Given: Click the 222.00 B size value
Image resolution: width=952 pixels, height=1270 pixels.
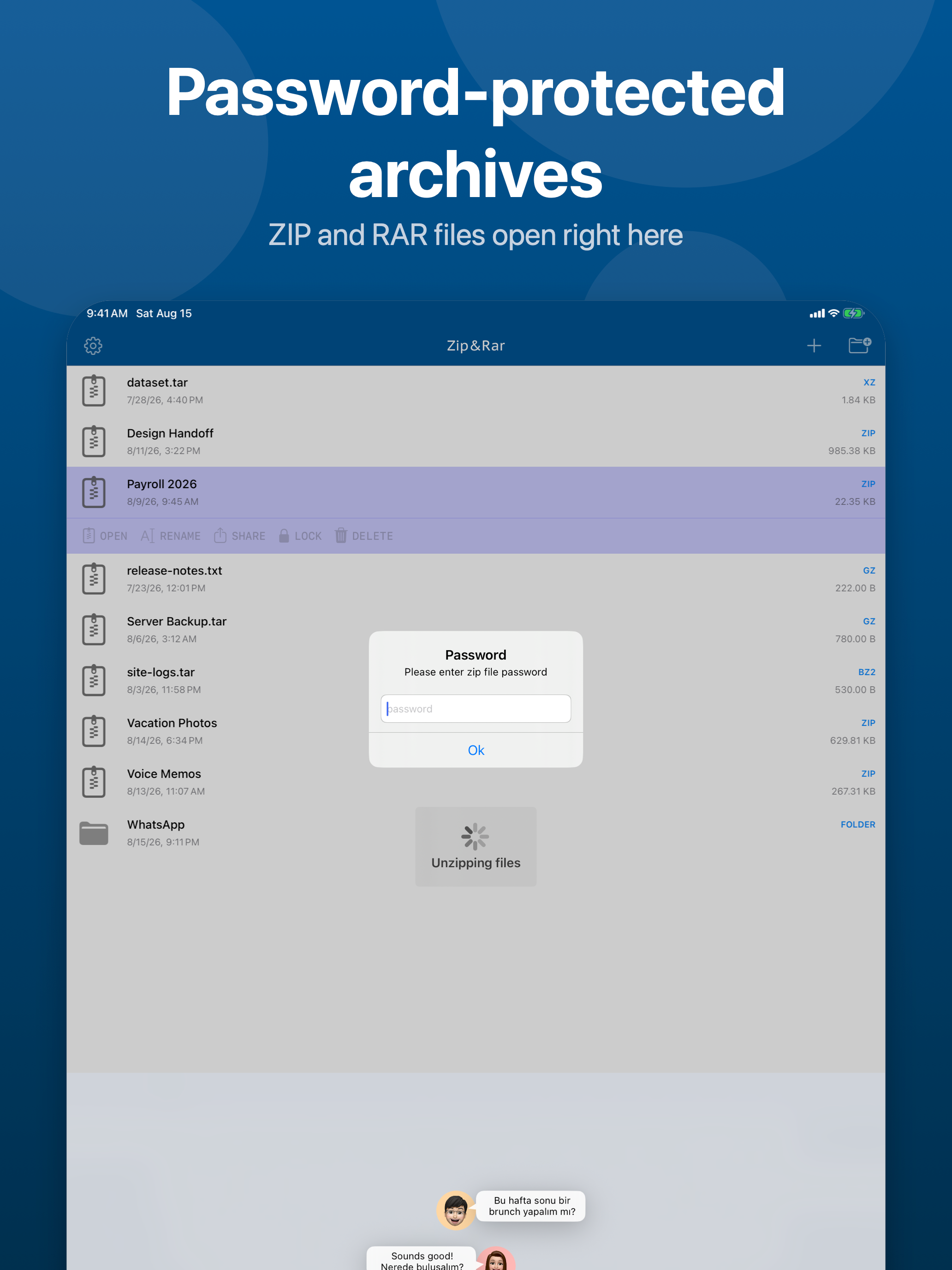Looking at the screenshot, I should click(x=855, y=588).
